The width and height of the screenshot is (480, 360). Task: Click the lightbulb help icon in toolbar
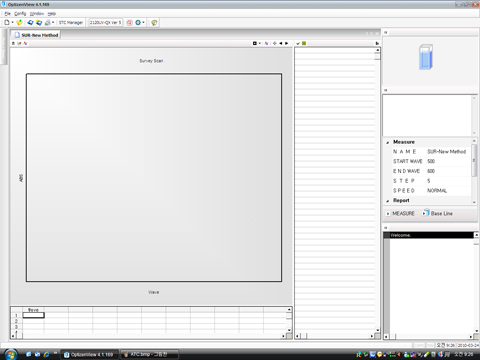coord(154,22)
